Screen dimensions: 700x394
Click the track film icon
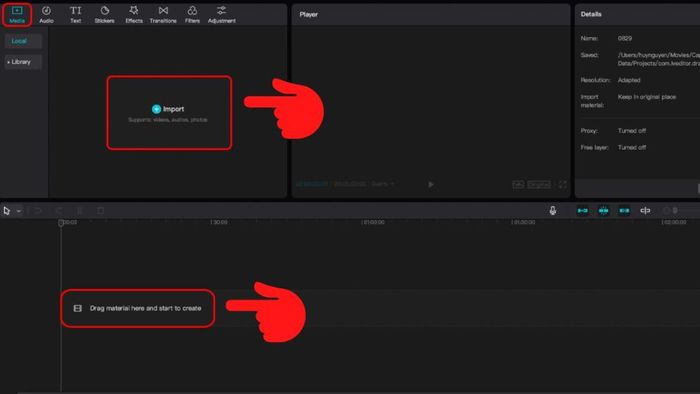point(78,308)
